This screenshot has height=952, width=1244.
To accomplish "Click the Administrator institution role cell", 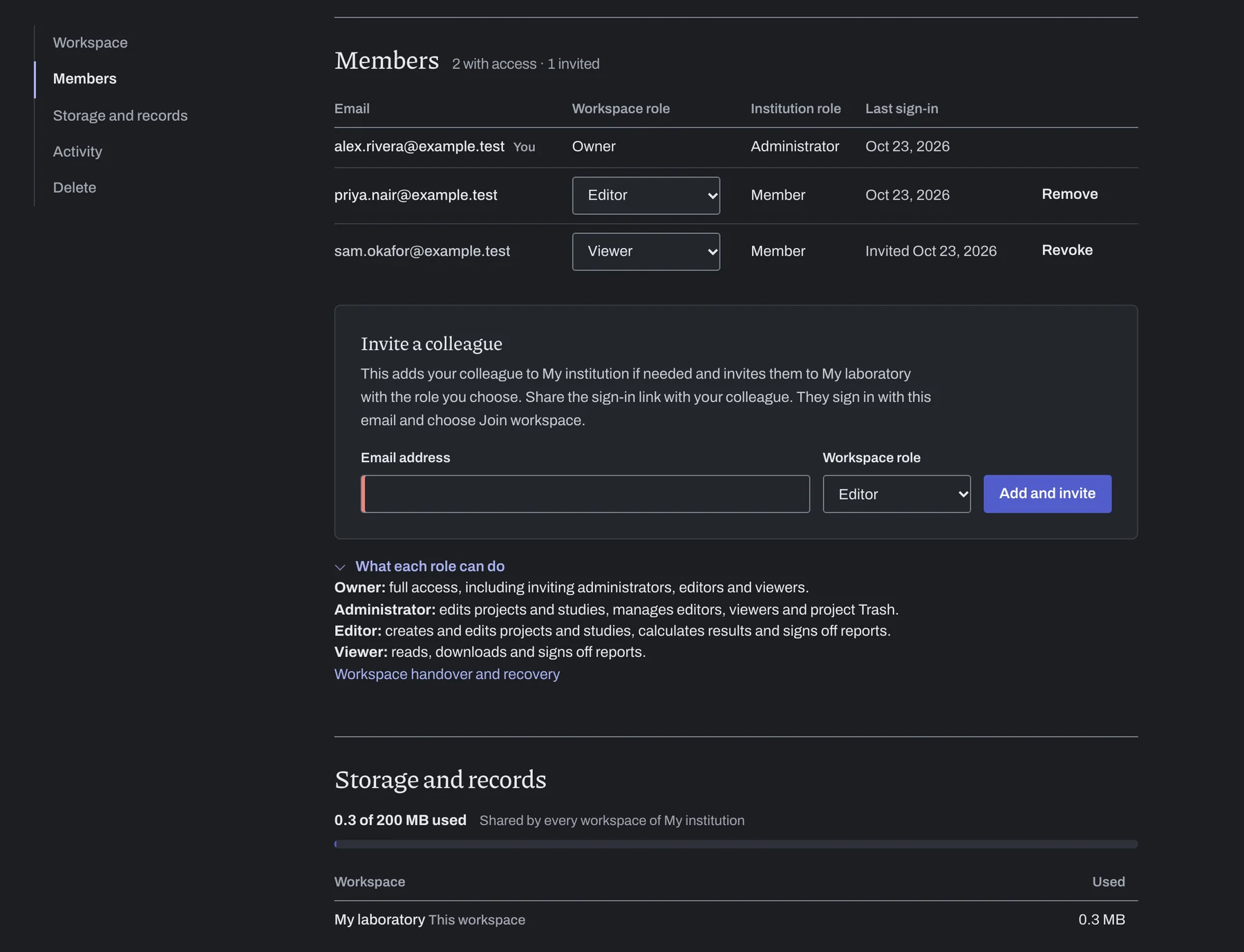I will point(795,146).
